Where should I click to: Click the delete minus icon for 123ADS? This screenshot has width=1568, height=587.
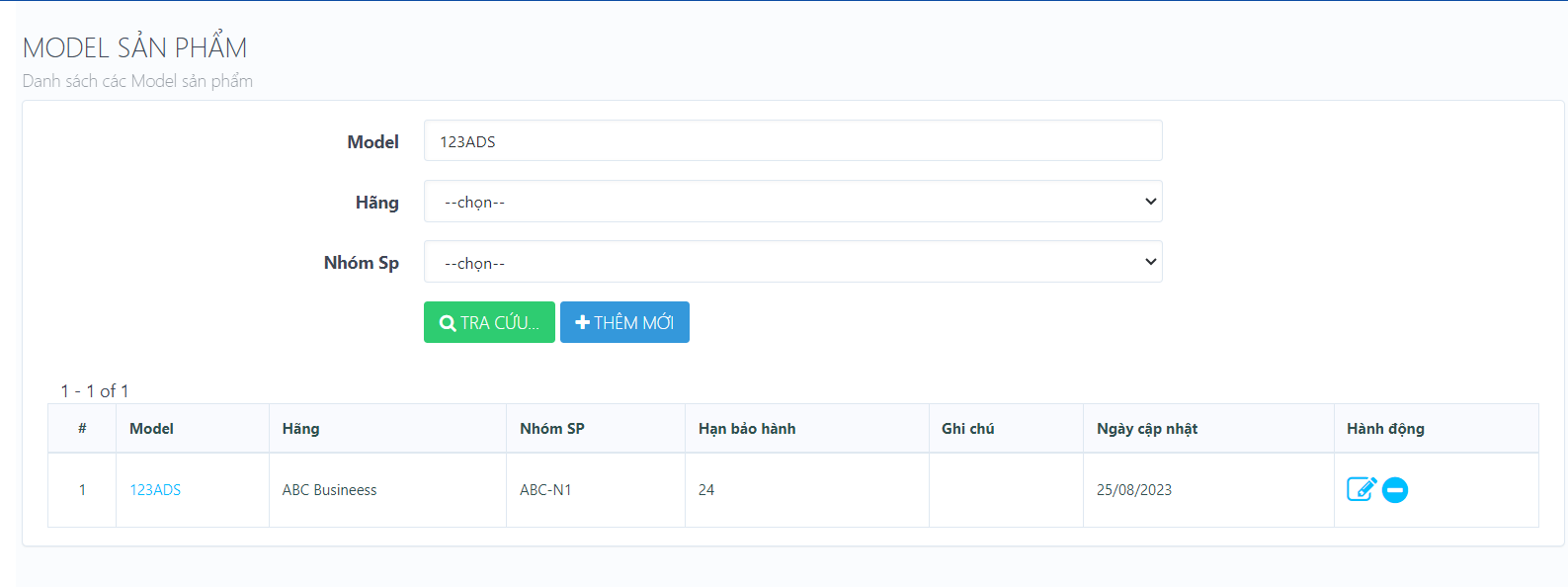[x=1395, y=489]
